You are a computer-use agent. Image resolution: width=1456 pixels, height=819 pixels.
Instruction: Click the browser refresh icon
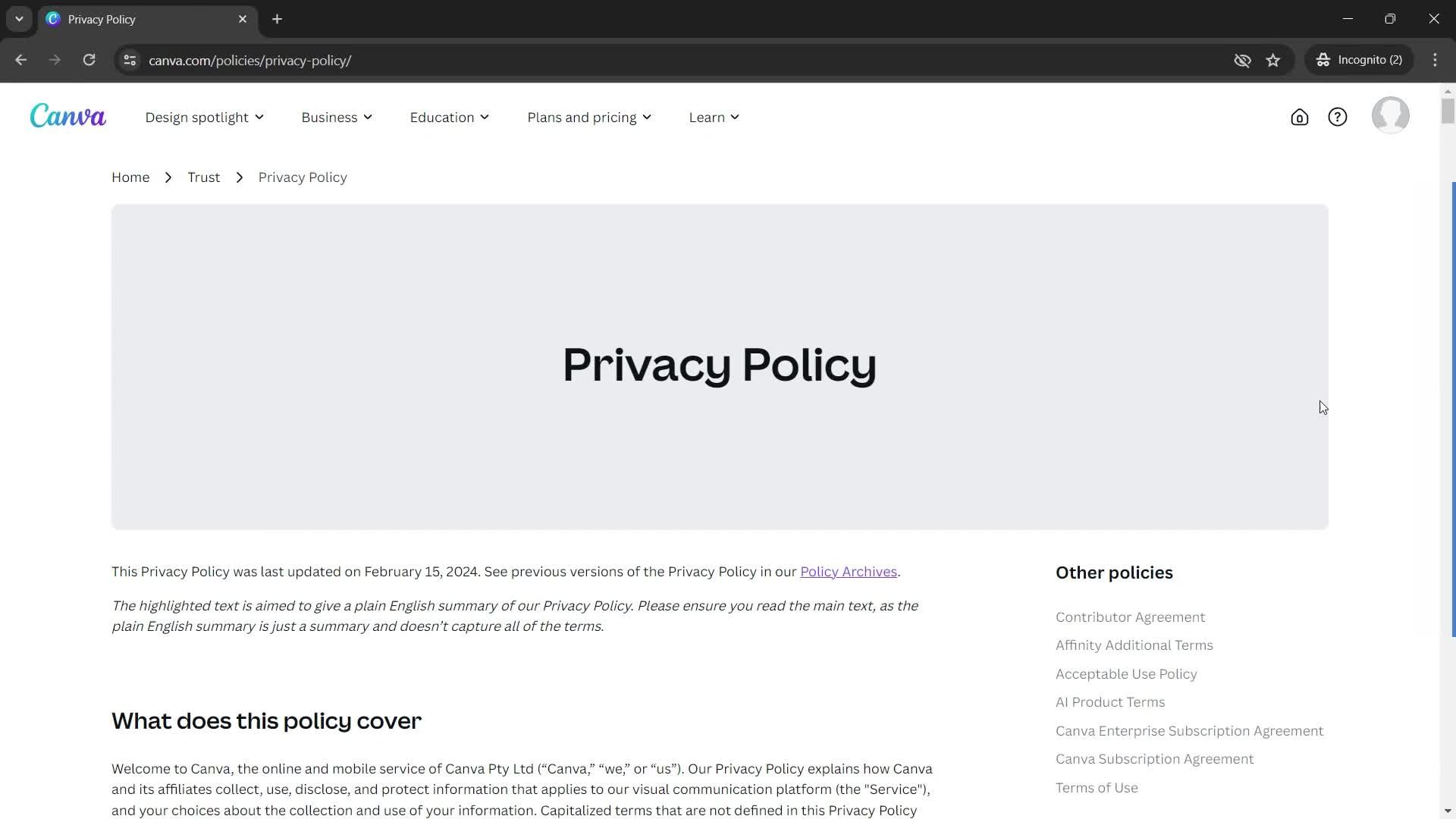click(88, 60)
